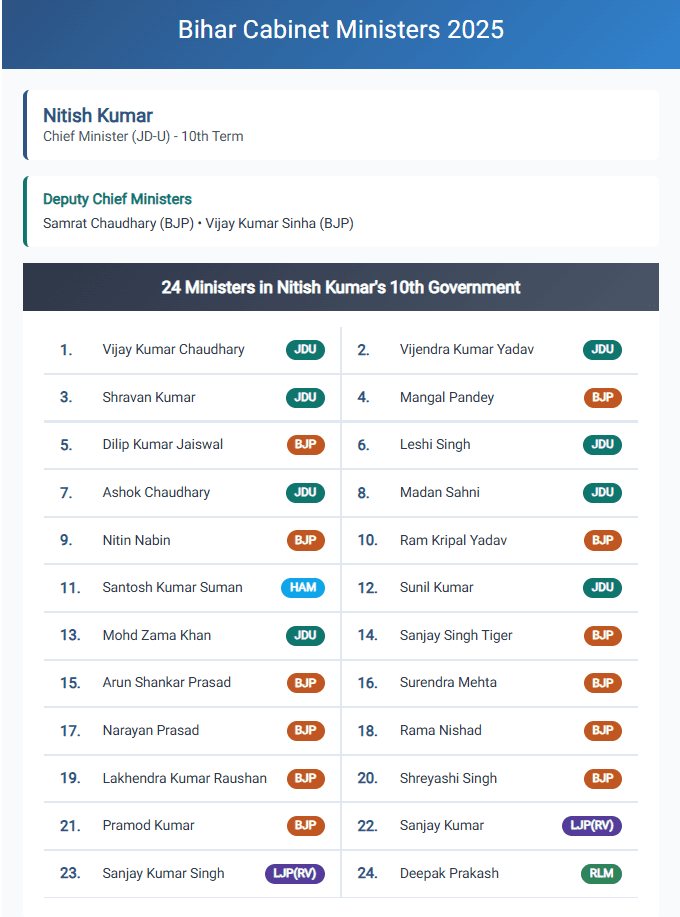Click minister name Surendra Mehta

pyautogui.click(x=448, y=683)
